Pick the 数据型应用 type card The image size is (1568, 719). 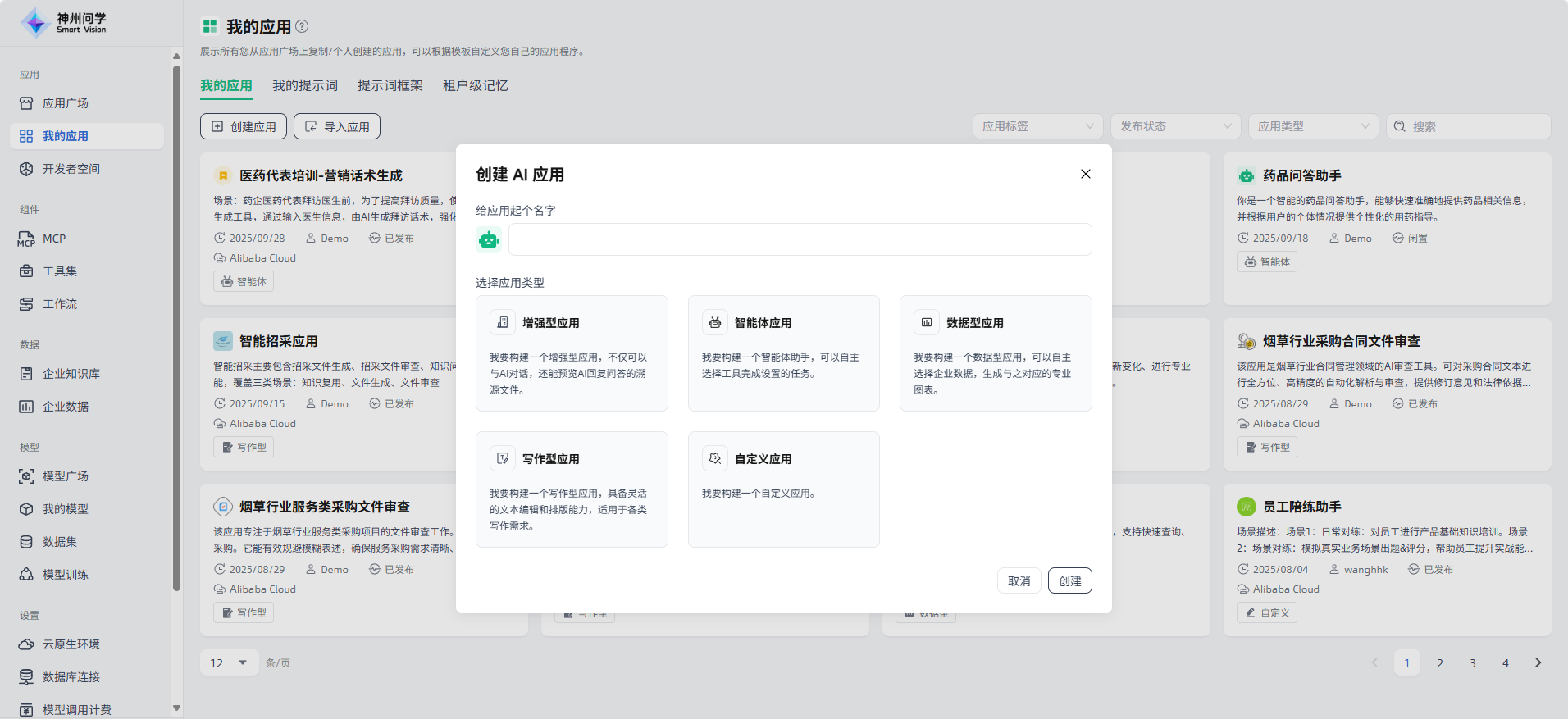995,353
